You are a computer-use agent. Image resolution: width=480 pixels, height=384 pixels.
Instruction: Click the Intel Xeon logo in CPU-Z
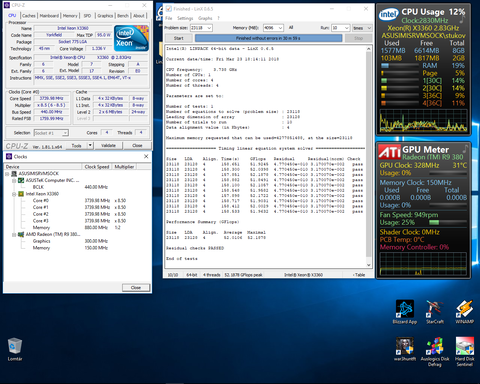[x=131, y=38]
